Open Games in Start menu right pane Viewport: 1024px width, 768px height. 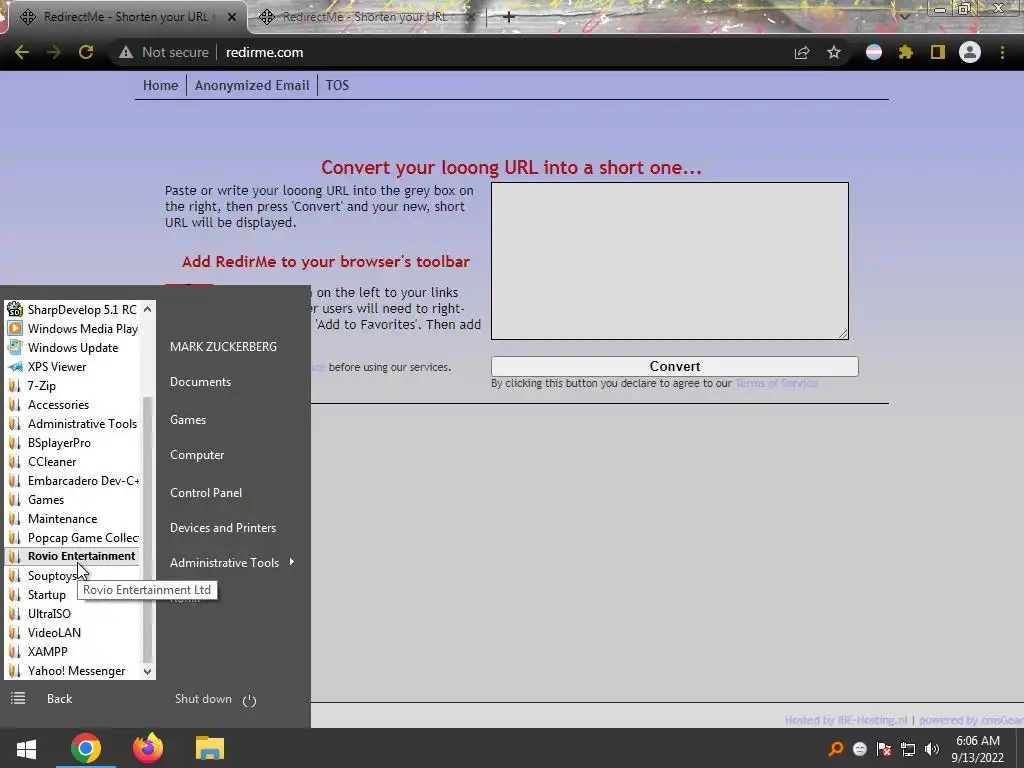click(x=188, y=420)
